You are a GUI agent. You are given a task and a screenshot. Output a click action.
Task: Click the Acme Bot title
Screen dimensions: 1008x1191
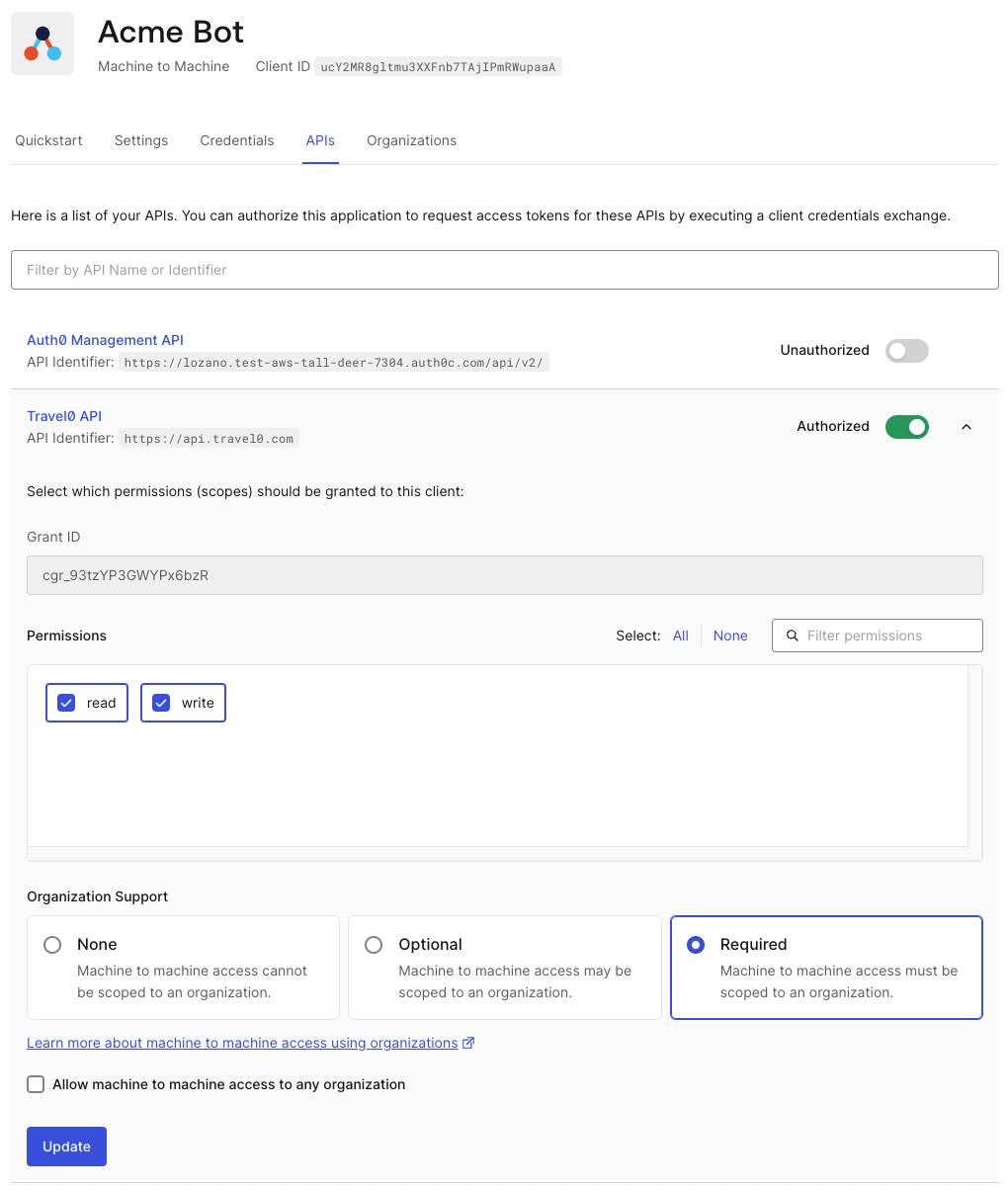pyautogui.click(x=171, y=32)
